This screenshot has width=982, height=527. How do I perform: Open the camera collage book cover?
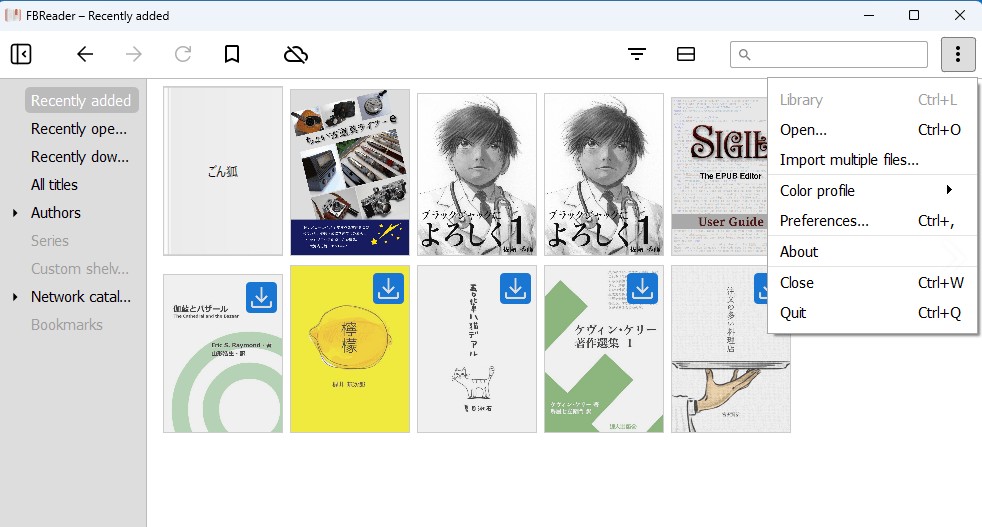point(350,172)
